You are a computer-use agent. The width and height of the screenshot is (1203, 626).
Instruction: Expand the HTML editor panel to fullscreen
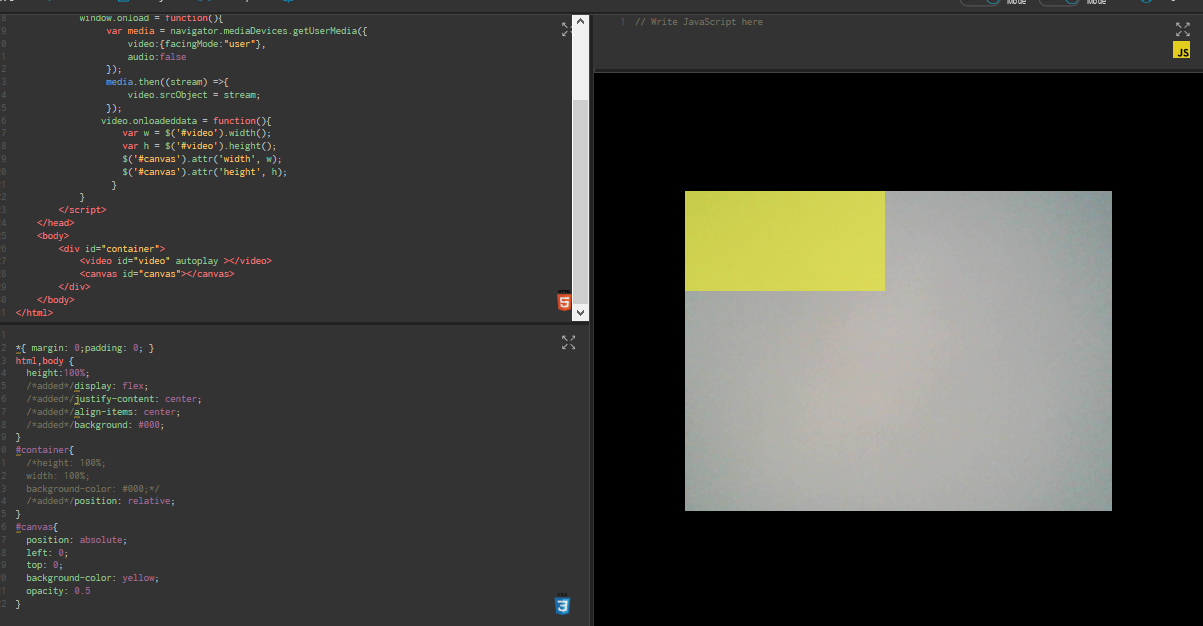568,30
